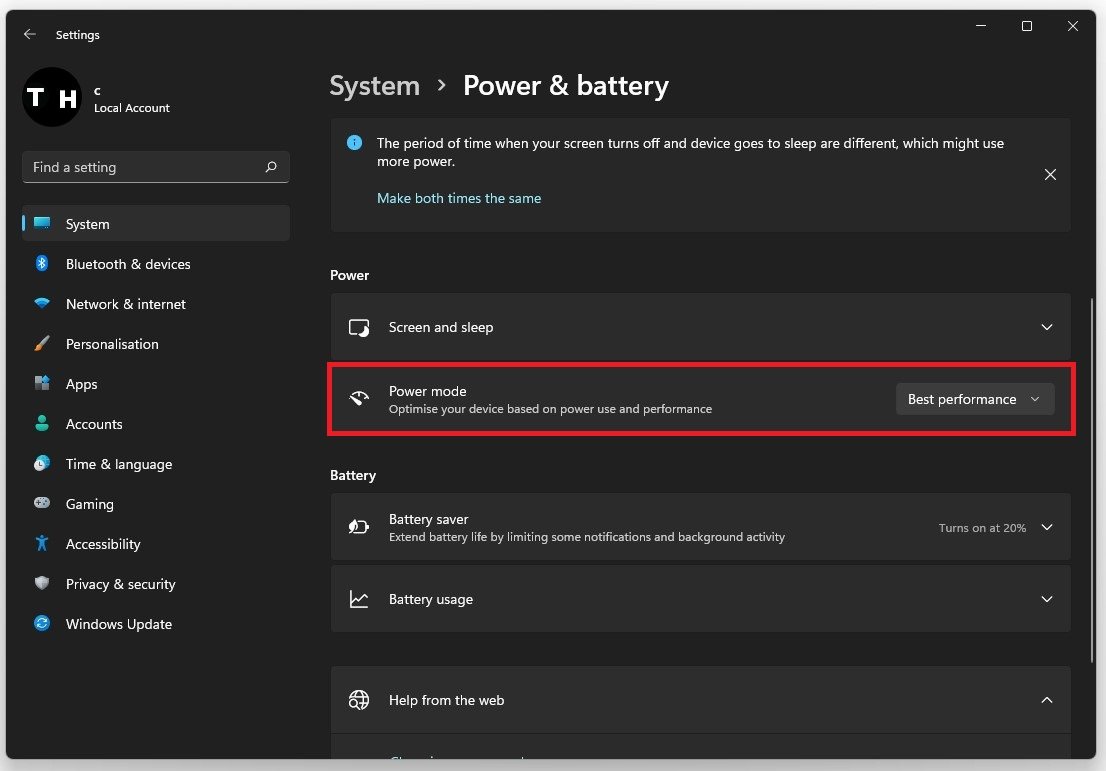Open Bluetooth & devices settings
The image size is (1106, 771).
pyautogui.click(x=128, y=264)
